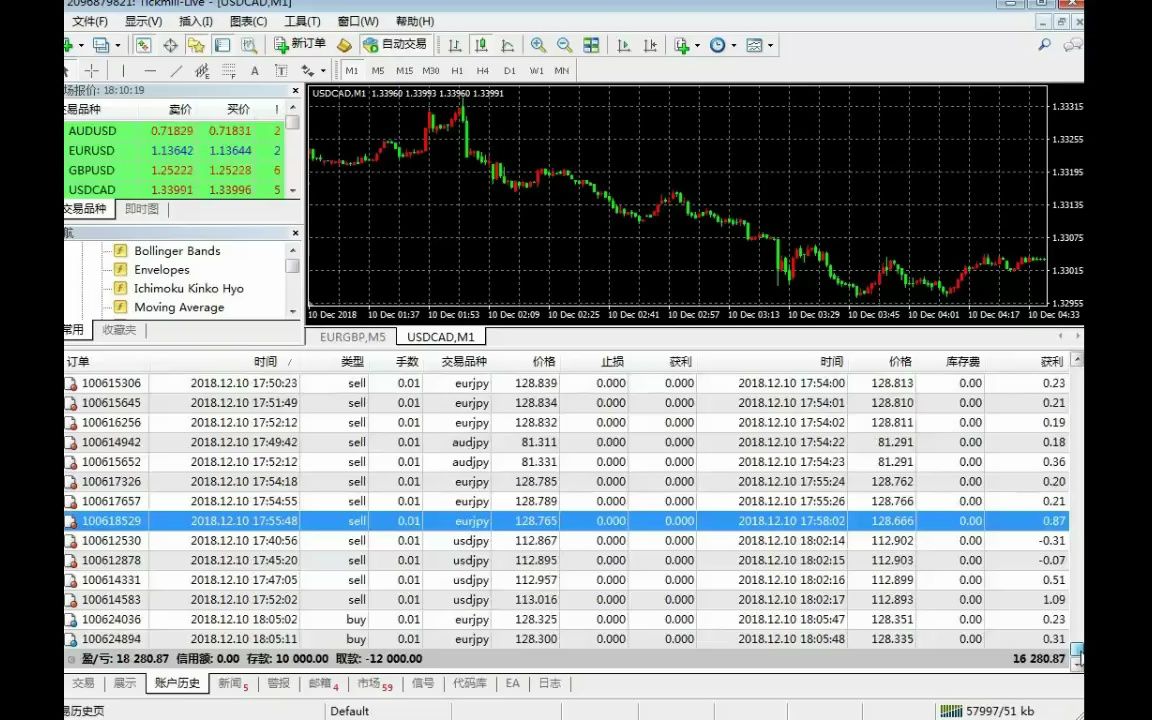1152x720 pixels.
Task: Open the Navigator star-folder icon
Action: 196,45
